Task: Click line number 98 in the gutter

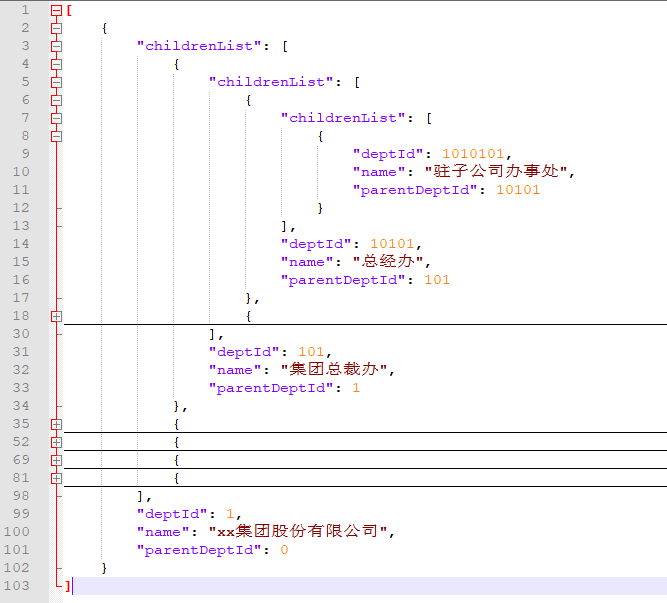Action: [x=21, y=496]
